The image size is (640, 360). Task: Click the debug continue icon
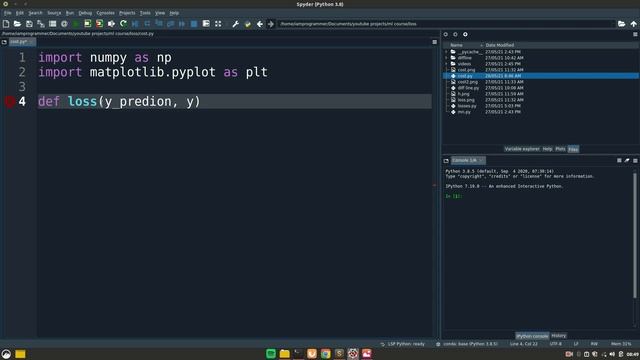182,24
